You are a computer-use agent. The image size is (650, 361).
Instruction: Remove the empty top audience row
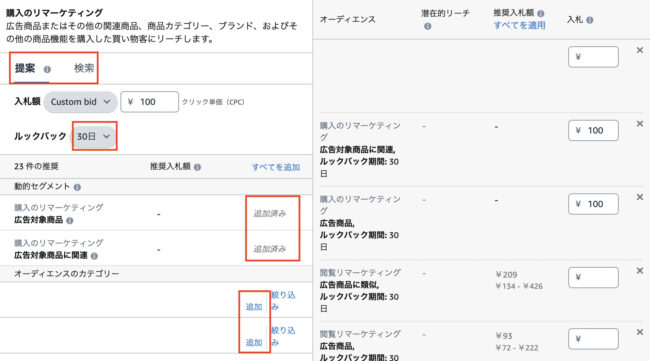coord(640,50)
